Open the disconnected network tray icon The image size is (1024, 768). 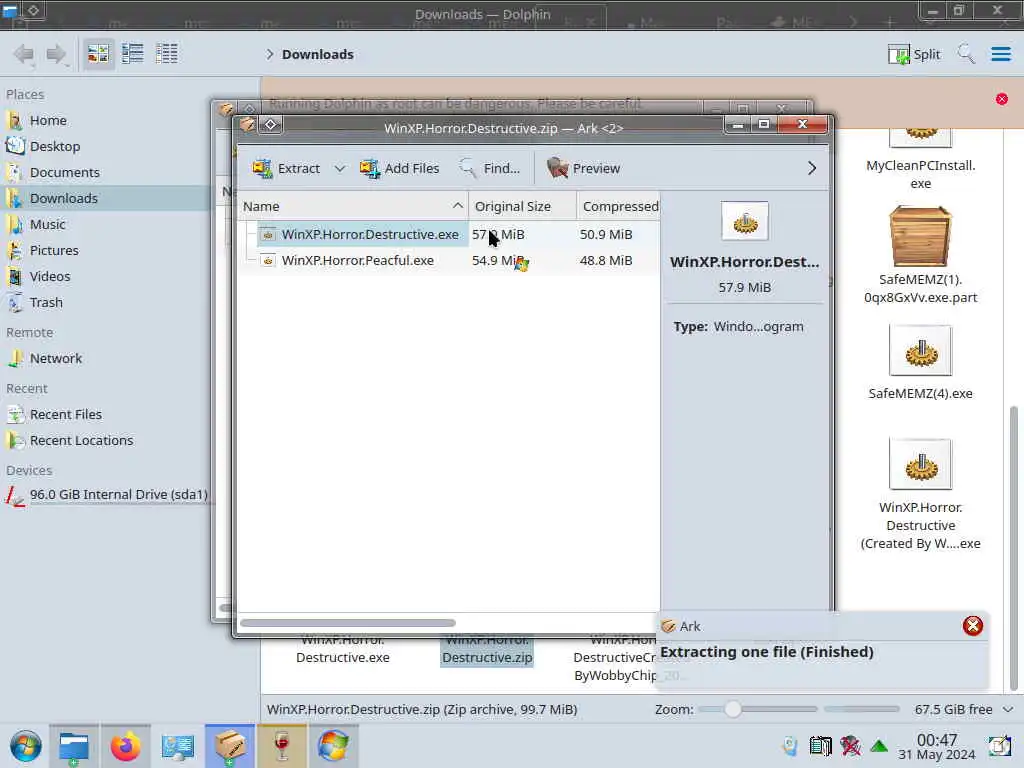[x=850, y=746]
